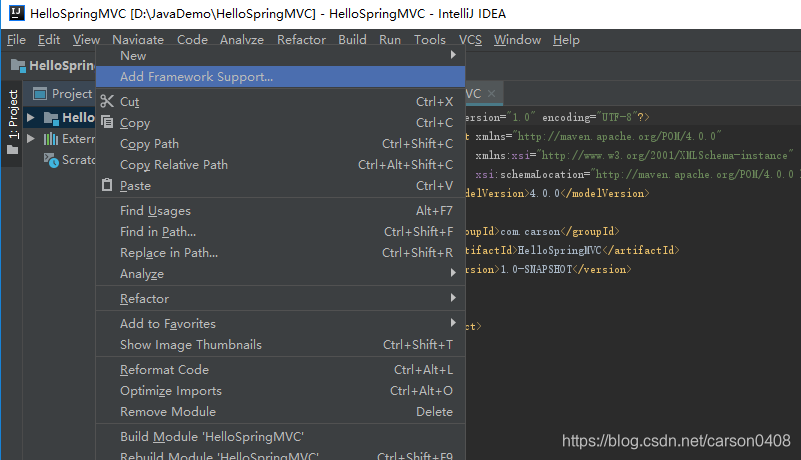Click the scissors Cut icon
The image size is (801, 460).
(107, 101)
